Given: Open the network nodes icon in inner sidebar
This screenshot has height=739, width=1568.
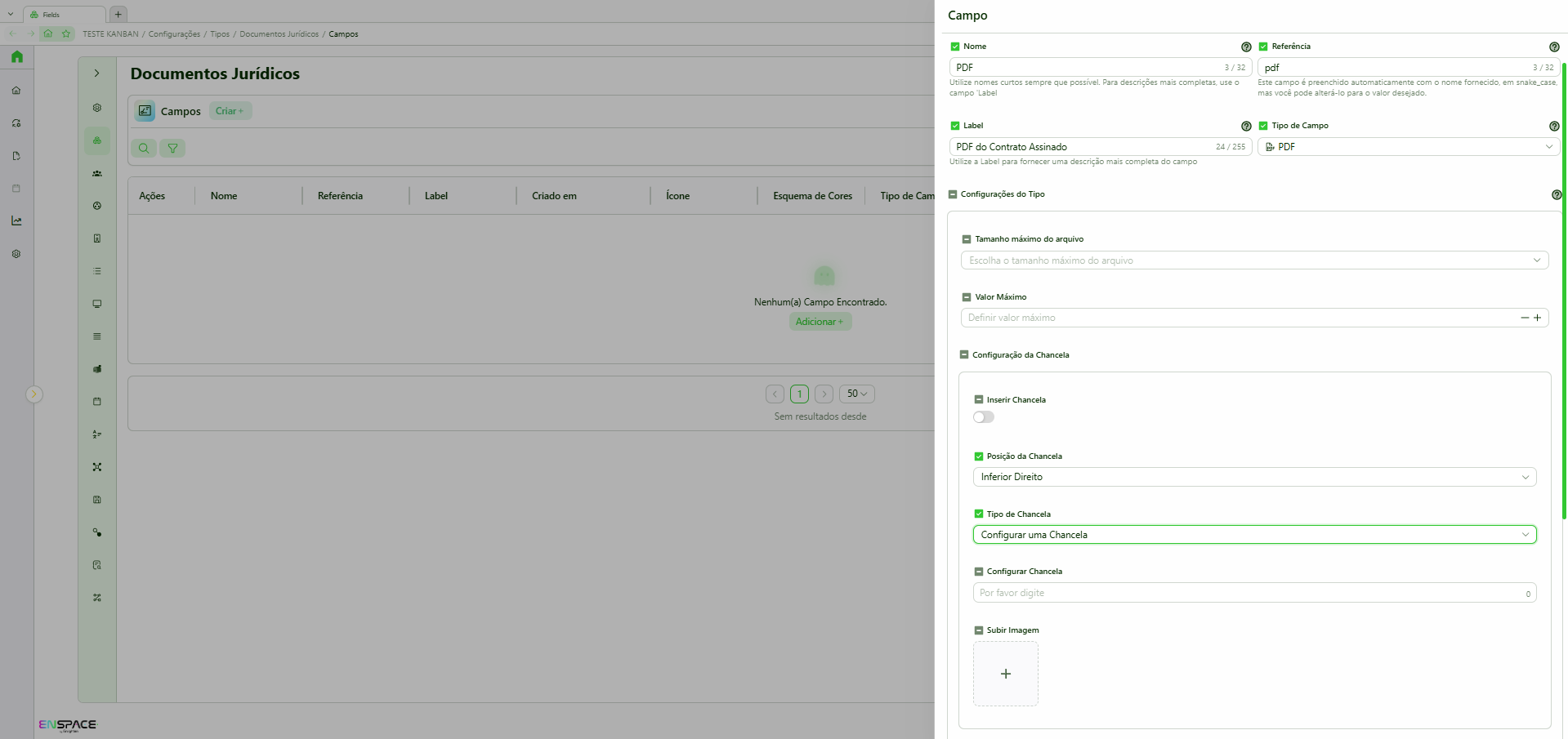Looking at the screenshot, I should [97, 467].
